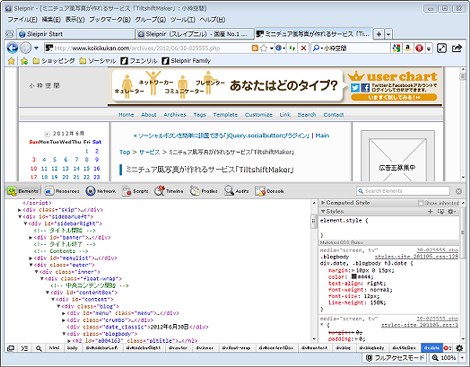Click in the Search Elements field
Viewport: 470px width, 367px height.
click(x=403, y=191)
